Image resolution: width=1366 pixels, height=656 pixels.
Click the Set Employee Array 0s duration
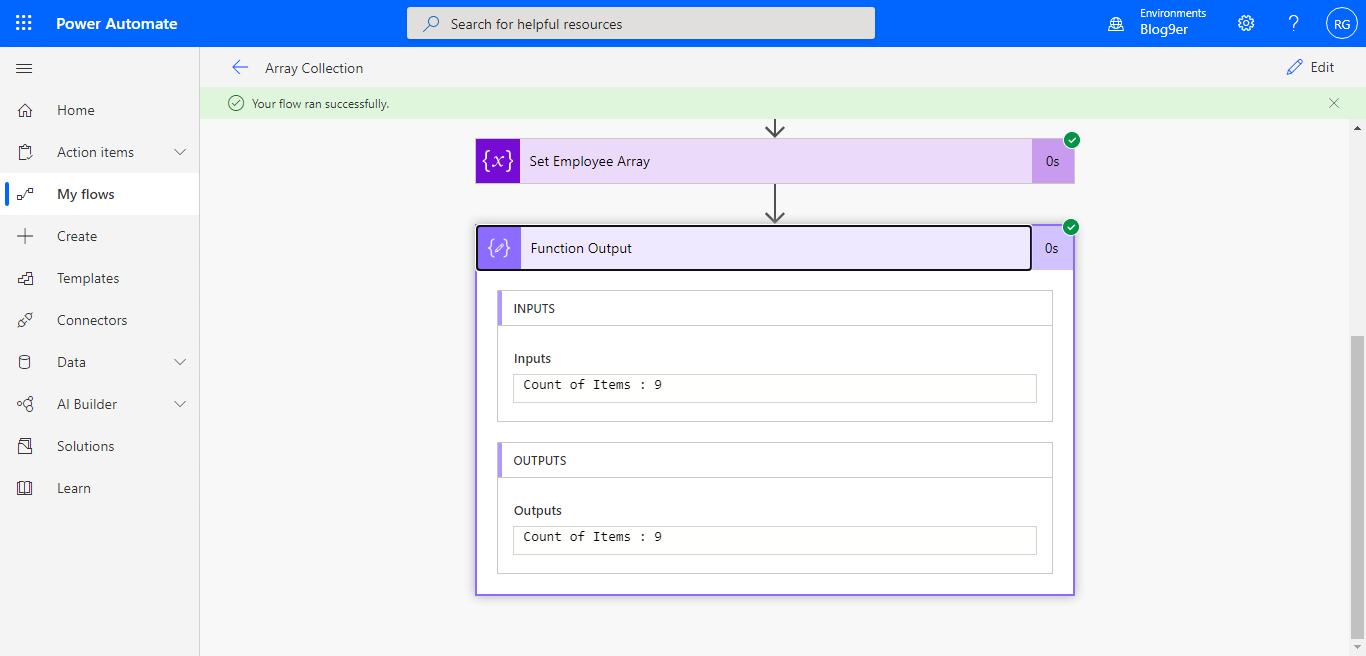[x=1053, y=161]
